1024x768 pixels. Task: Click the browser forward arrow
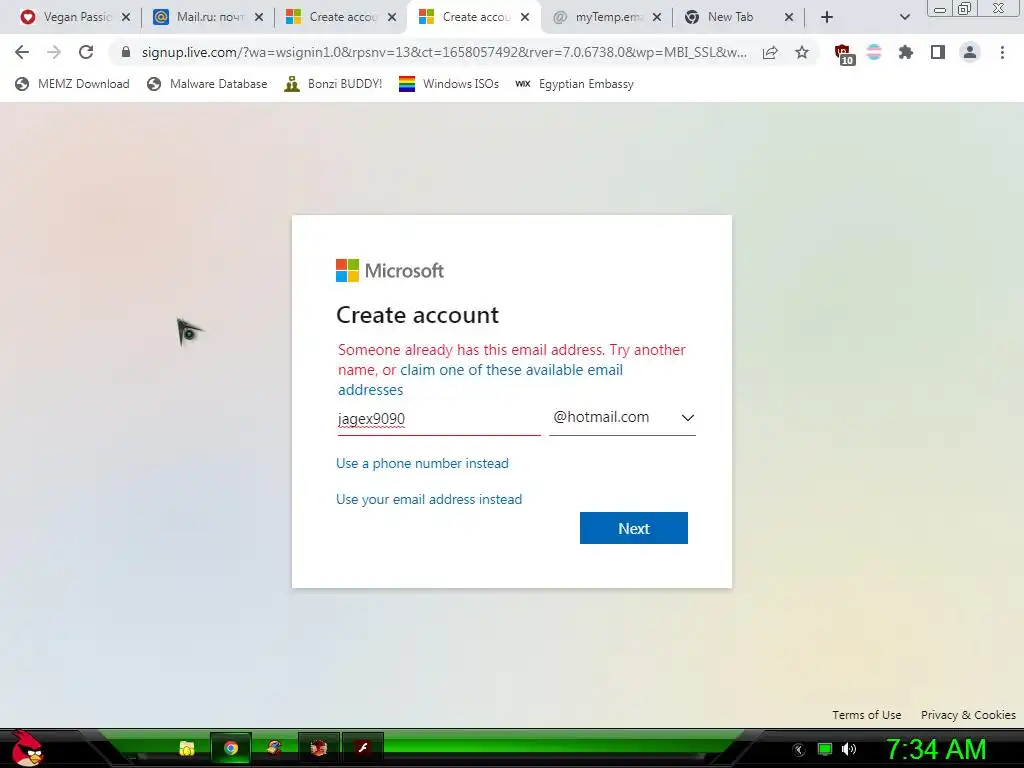pos(54,52)
